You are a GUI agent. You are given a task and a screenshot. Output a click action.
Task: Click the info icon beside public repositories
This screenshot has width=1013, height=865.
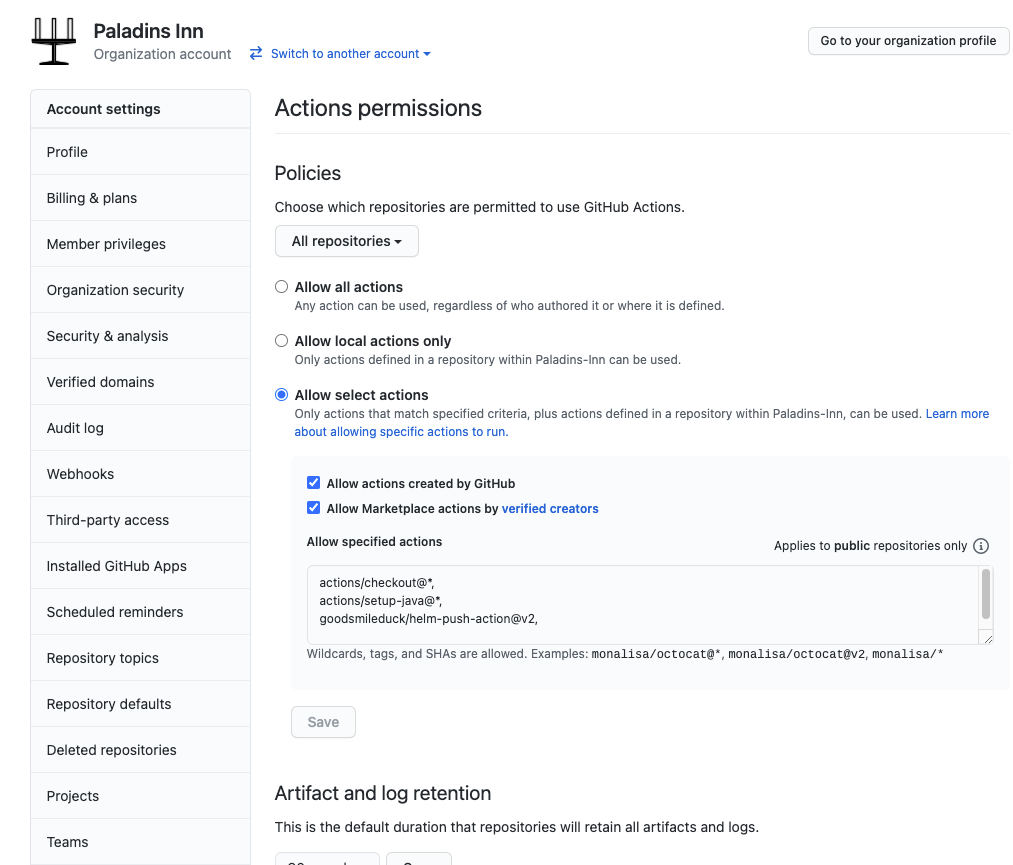click(981, 546)
